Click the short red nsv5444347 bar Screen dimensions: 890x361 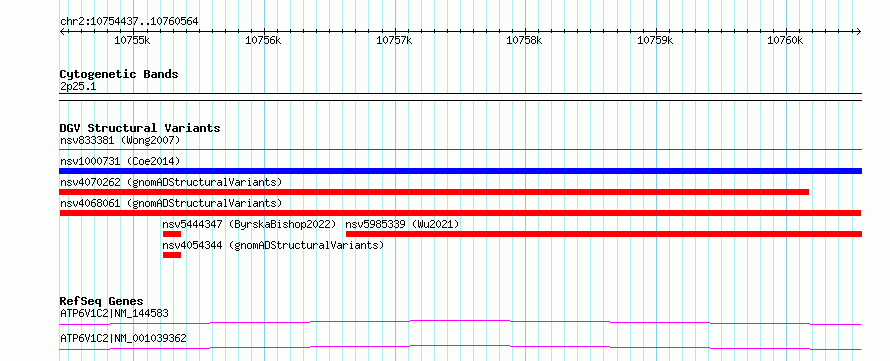[171, 234]
